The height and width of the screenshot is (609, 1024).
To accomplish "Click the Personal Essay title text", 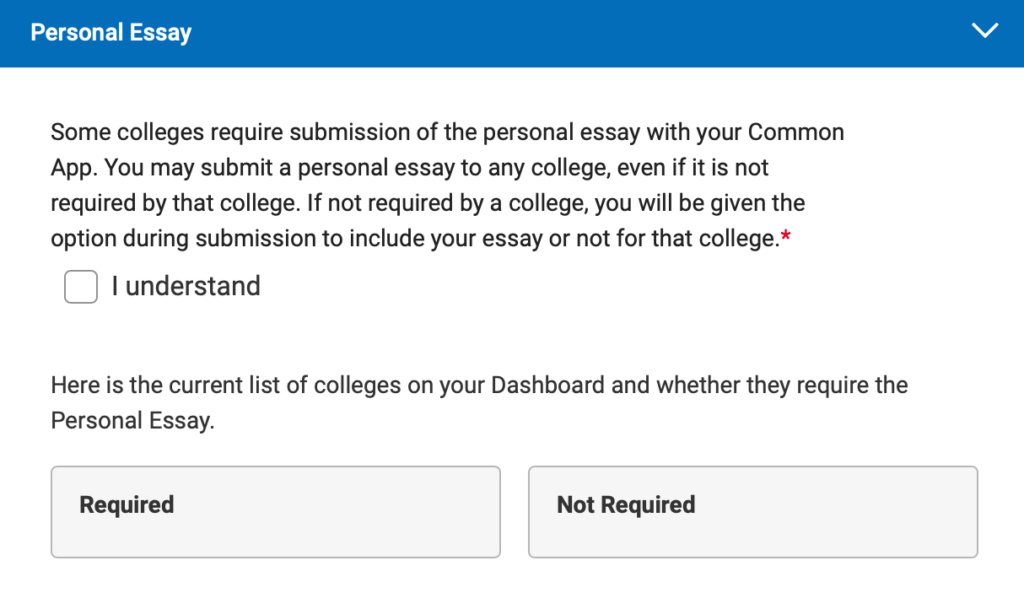I will 110,32.
